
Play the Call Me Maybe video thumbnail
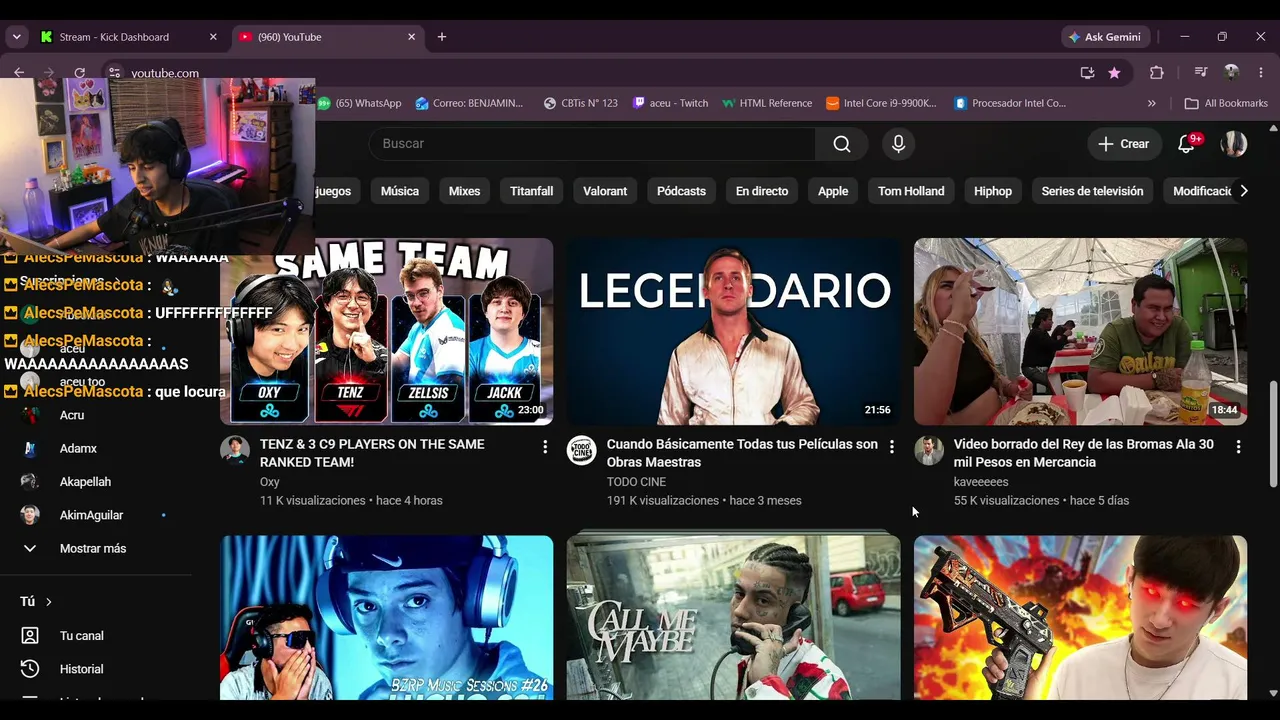coord(733,617)
